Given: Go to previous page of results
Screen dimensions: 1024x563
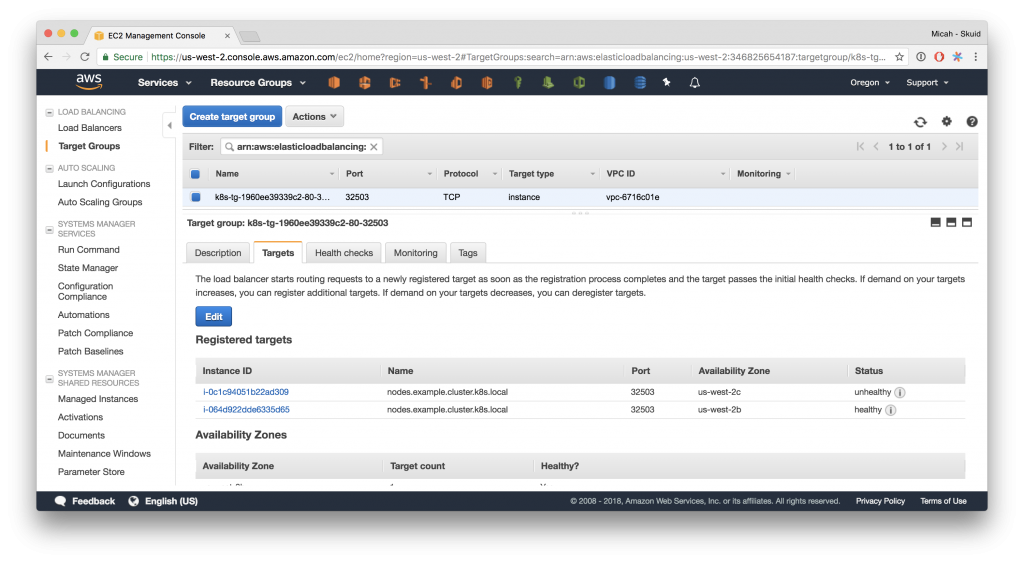Looking at the screenshot, I should [x=876, y=146].
